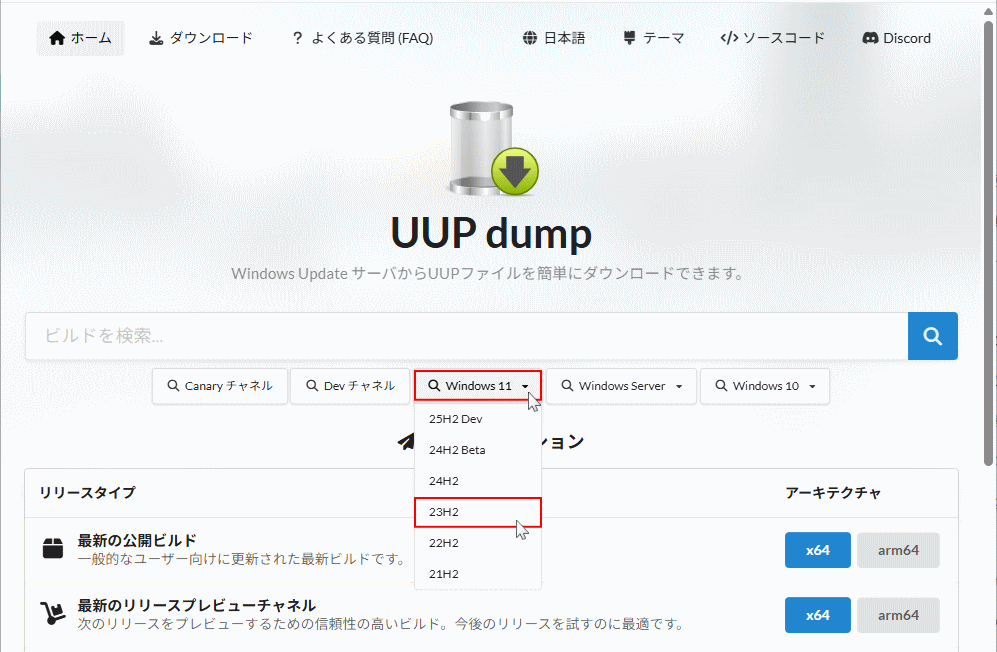This screenshot has height=652, width=997.
Task: Click the blue magnifier search button
Action: (x=933, y=336)
